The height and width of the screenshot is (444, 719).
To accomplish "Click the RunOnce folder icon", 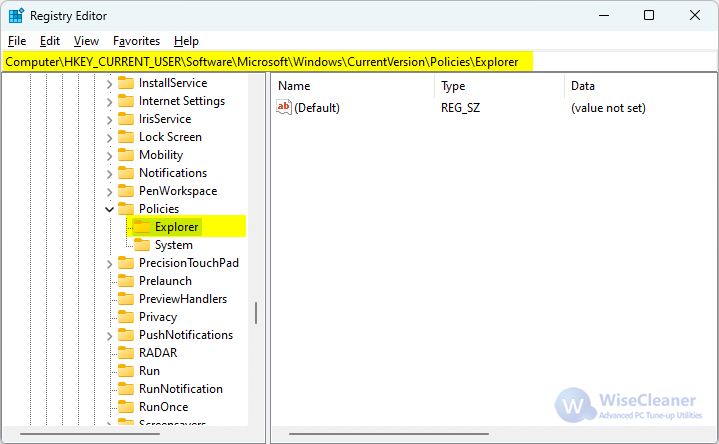I will [x=126, y=406].
